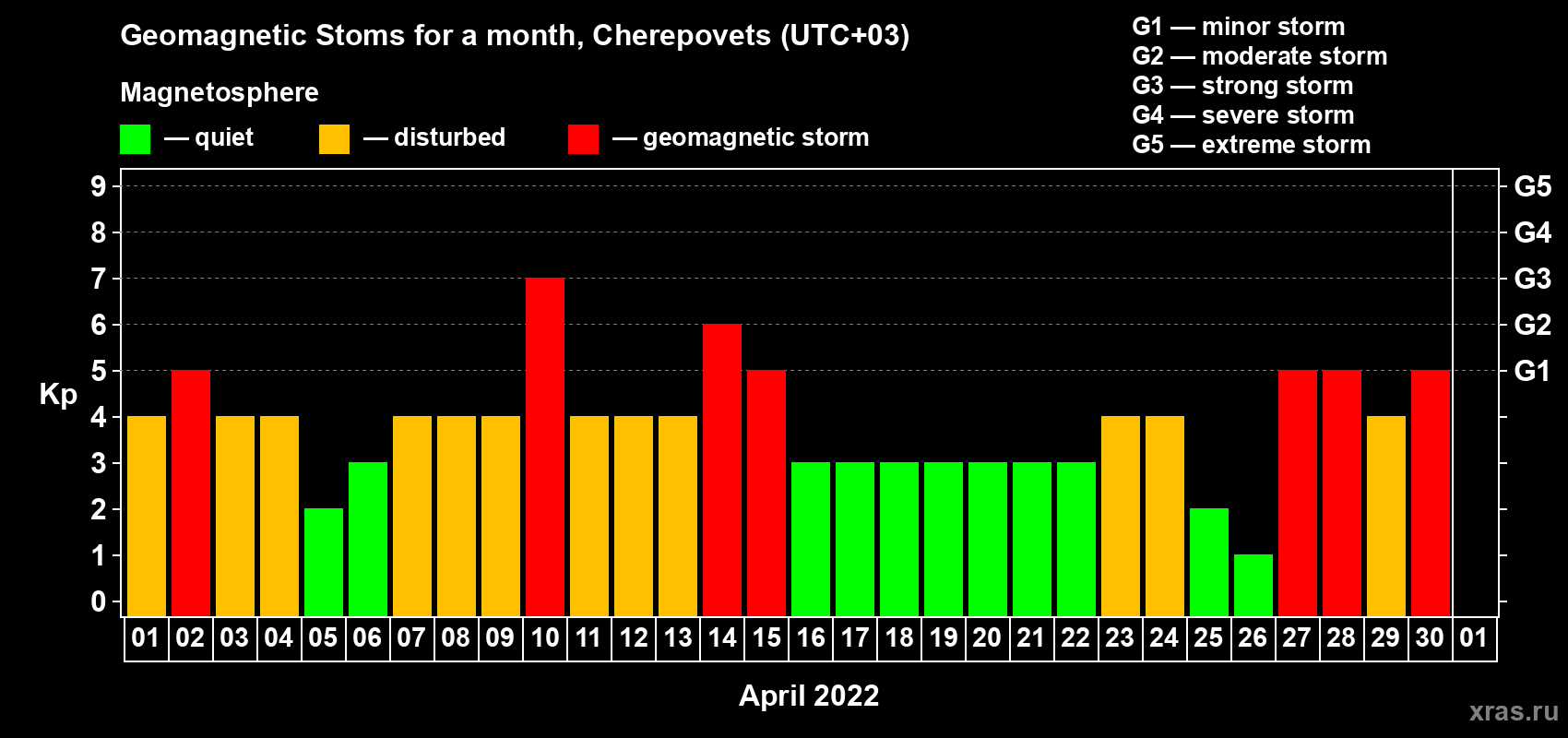Click the date label '26' on the axis

(x=1253, y=637)
